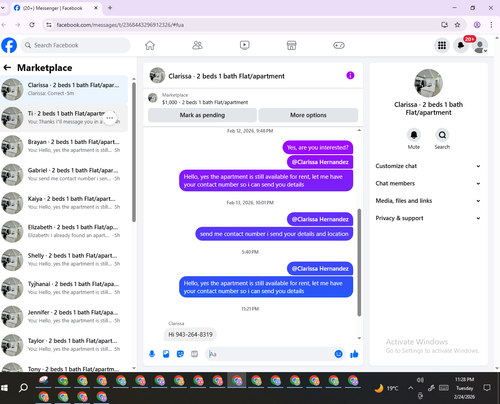Open Gaming controller icon in top navigation

point(339,45)
